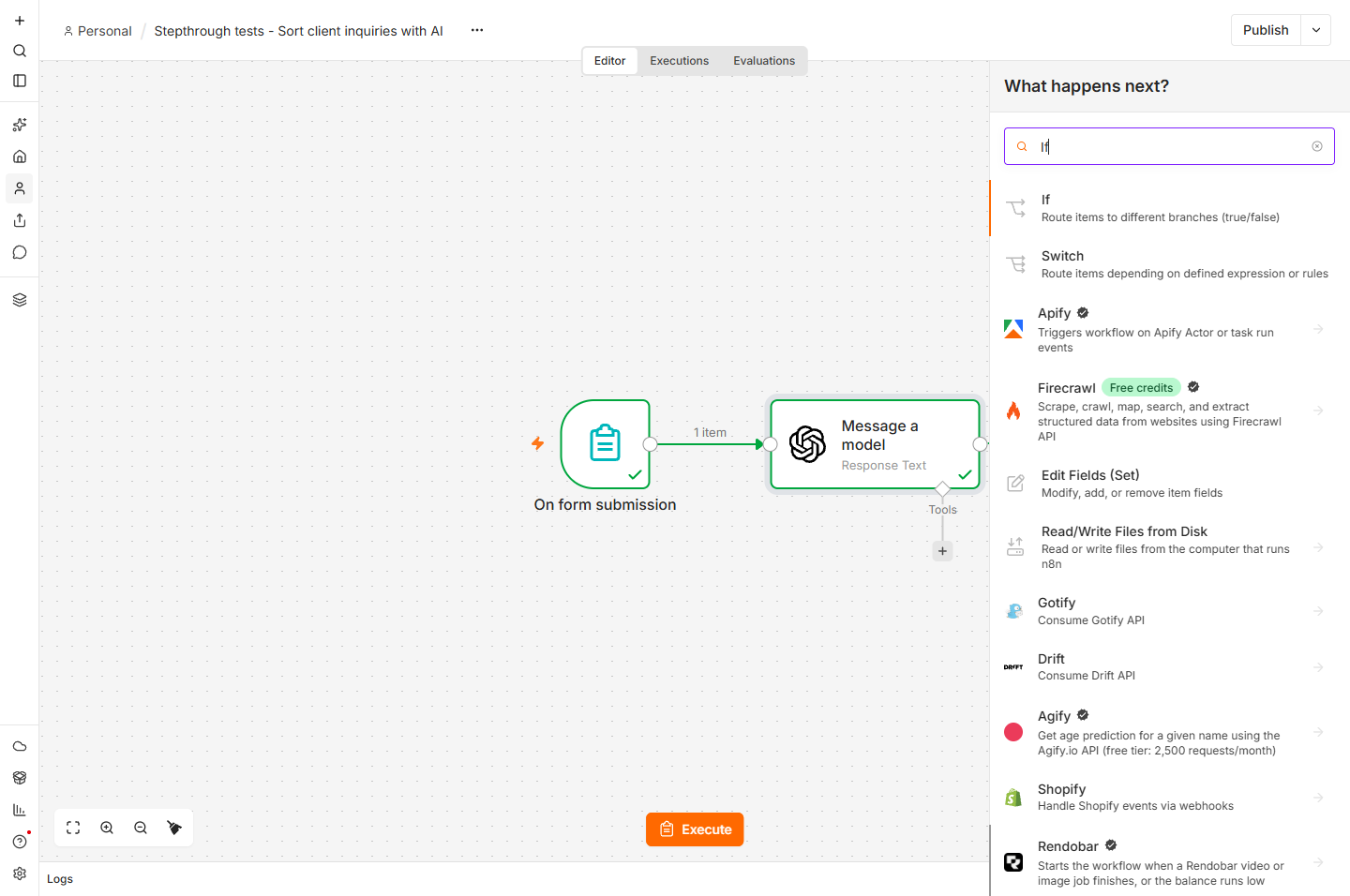Viewport: 1350px width, 896px height.
Task: Select Read/Write Files from Disk node
Action: click(1170, 547)
